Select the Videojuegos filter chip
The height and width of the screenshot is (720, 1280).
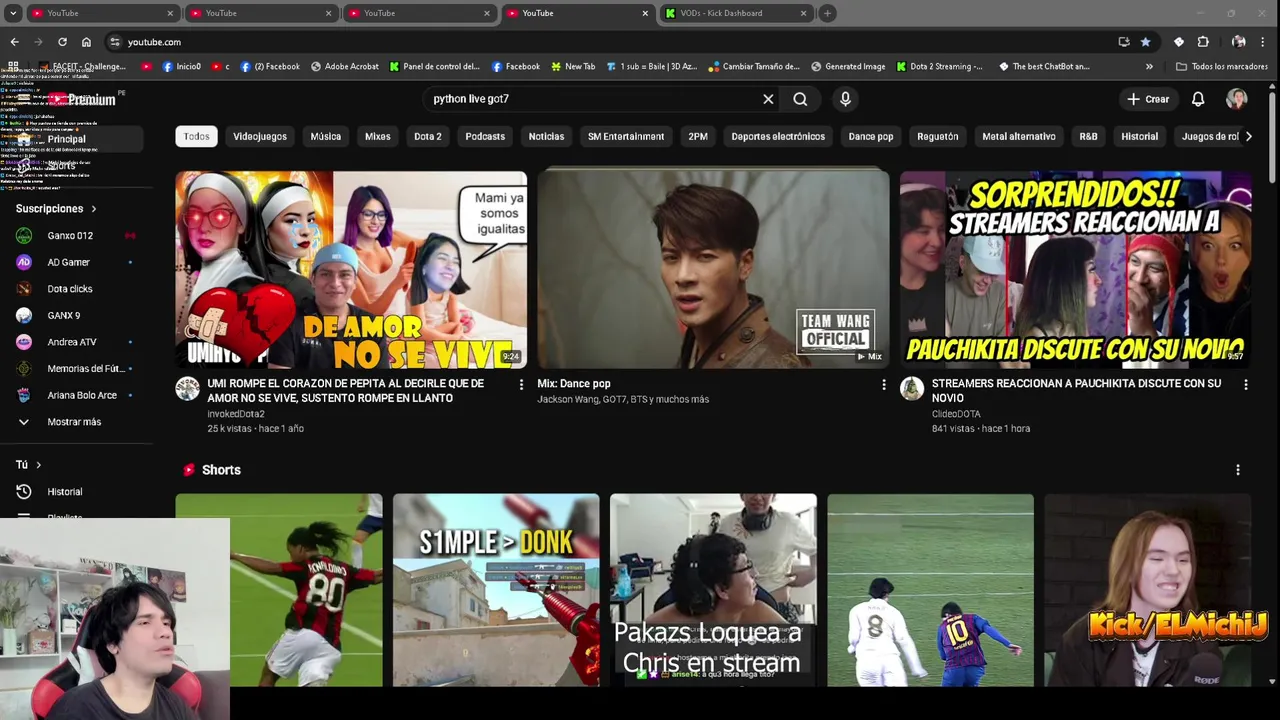click(x=260, y=136)
